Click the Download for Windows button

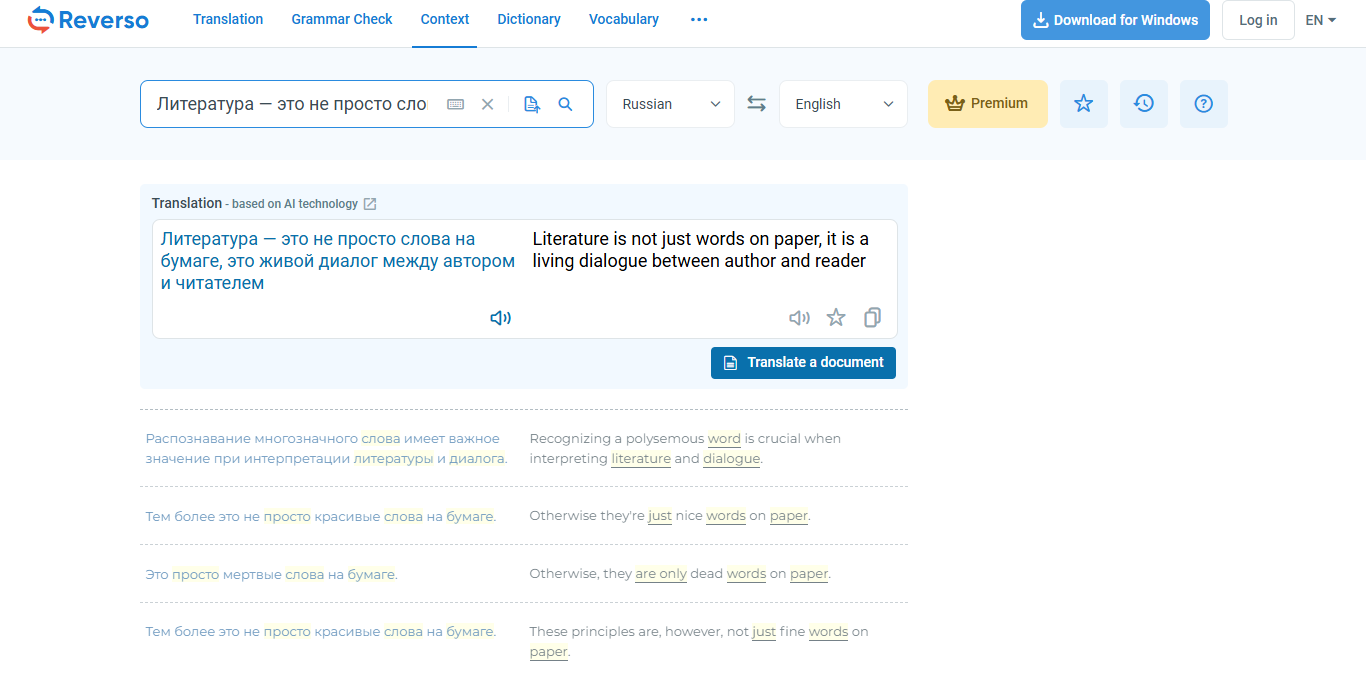[x=1115, y=20]
